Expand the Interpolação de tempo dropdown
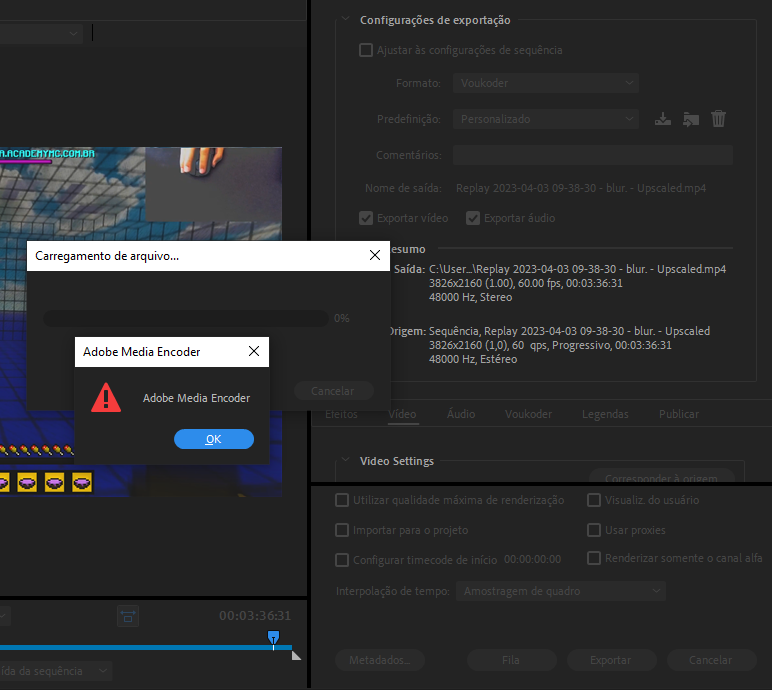 click(560, 591)
